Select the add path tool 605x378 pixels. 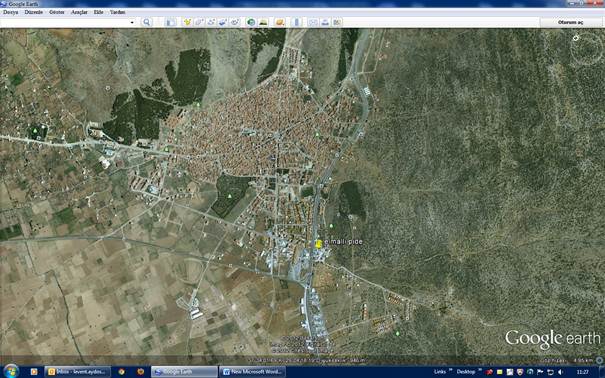coord(211,22)
